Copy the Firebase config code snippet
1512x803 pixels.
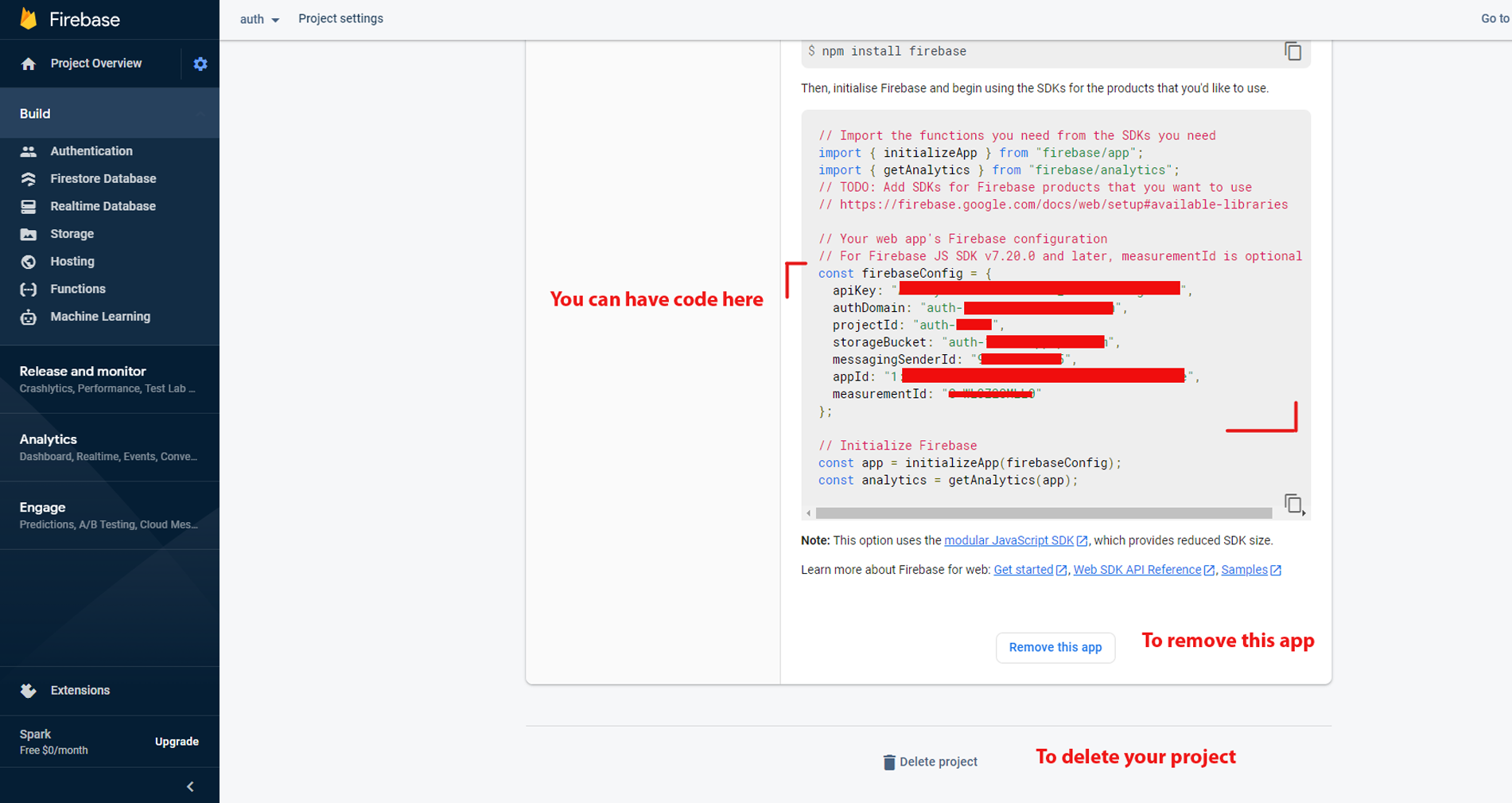(1292, 503)
